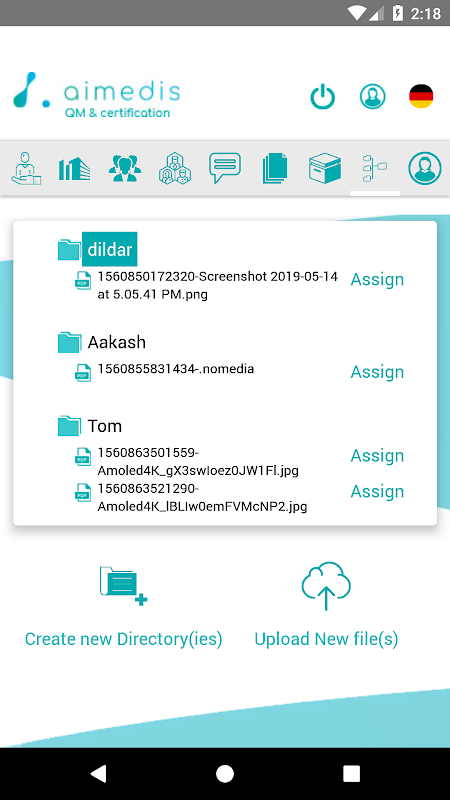Click file icon beside 1560863501559-Amoled4K
450x800 pixels.
click(83, 456)
